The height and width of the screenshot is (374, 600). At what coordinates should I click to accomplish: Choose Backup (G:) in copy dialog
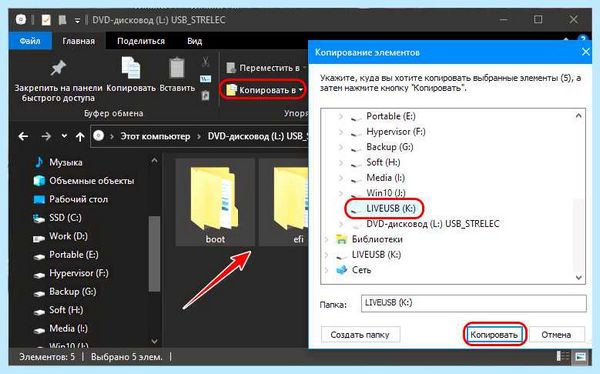[390, 147]
